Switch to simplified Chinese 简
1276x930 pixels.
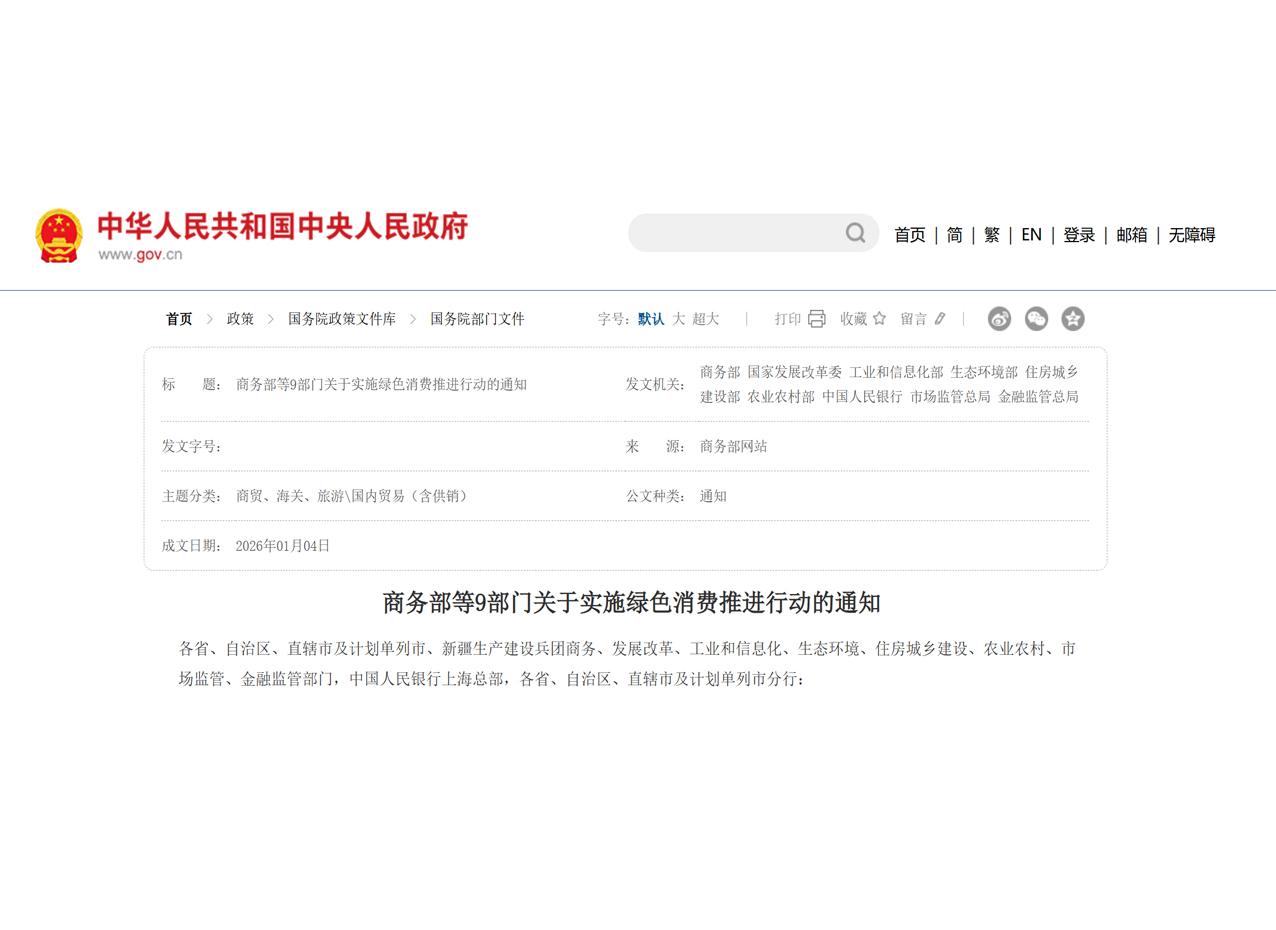955,235
